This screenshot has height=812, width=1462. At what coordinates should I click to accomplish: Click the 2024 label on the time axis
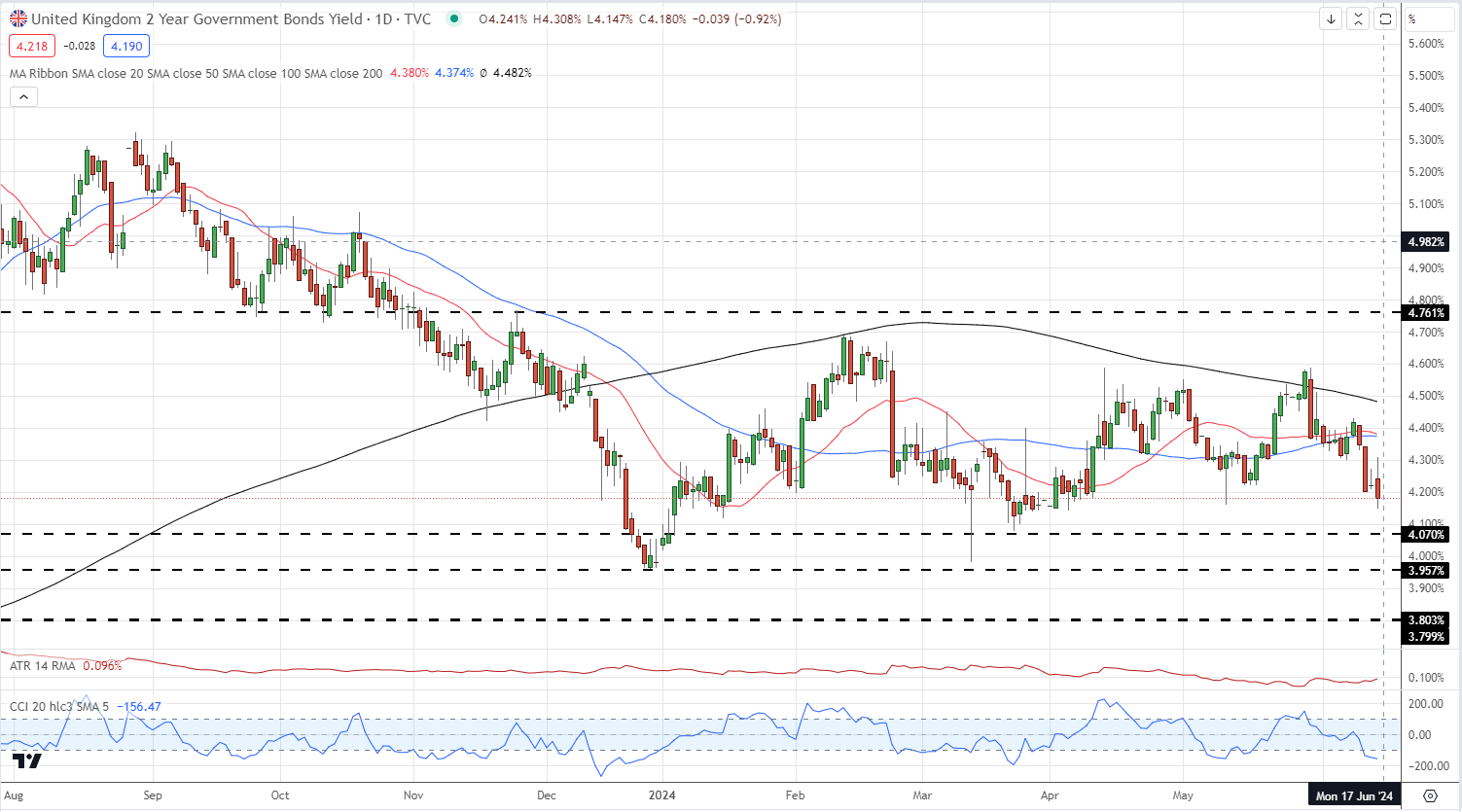(x=661, y=794)
